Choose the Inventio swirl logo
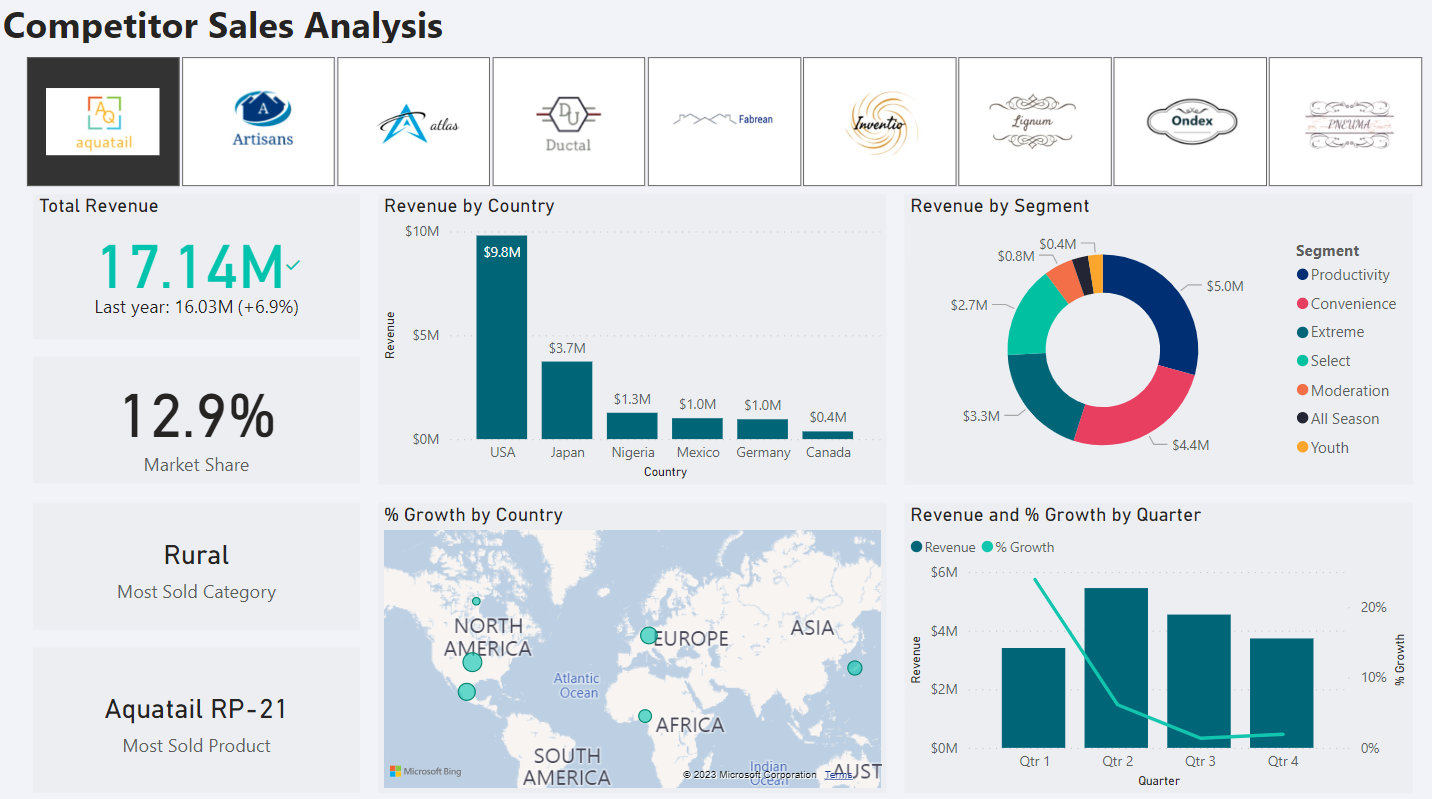 (x=880, y=121)
